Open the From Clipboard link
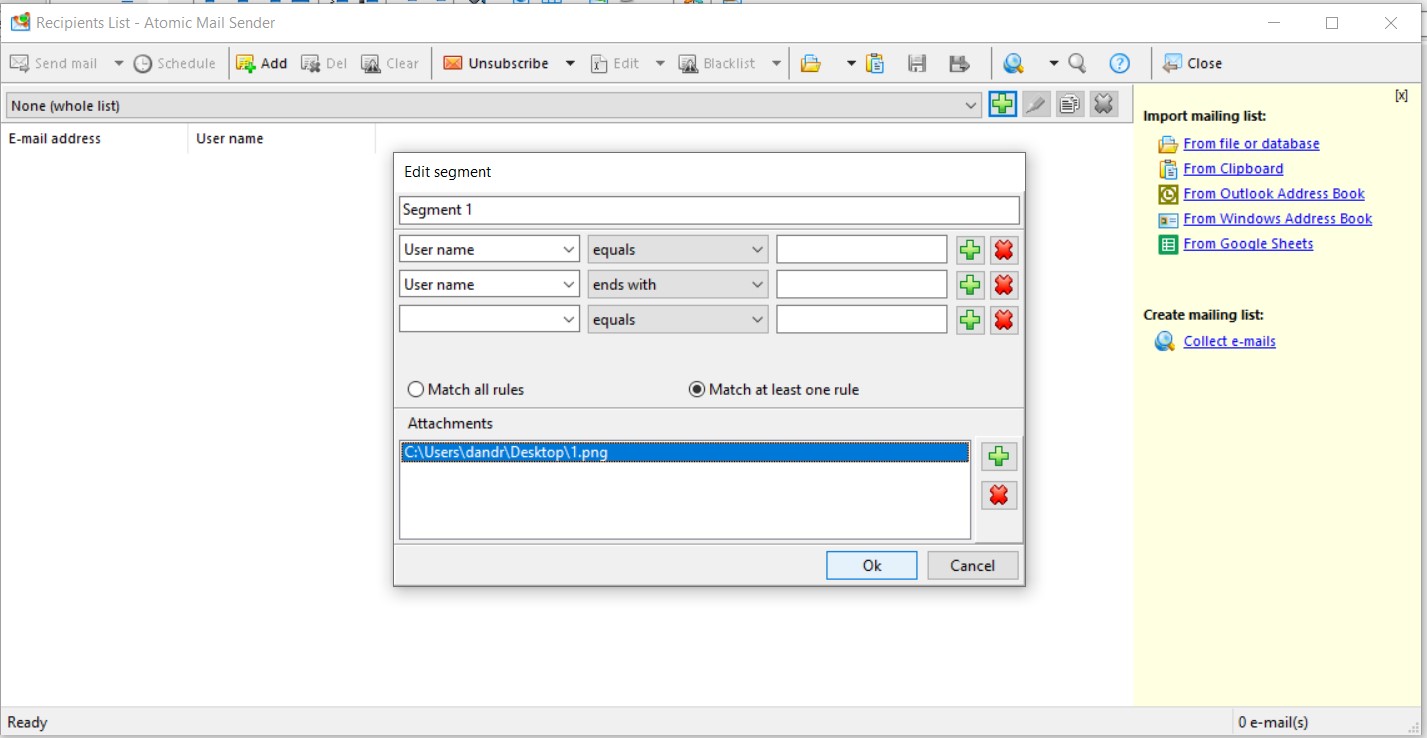 click(x=1233, y=169)
